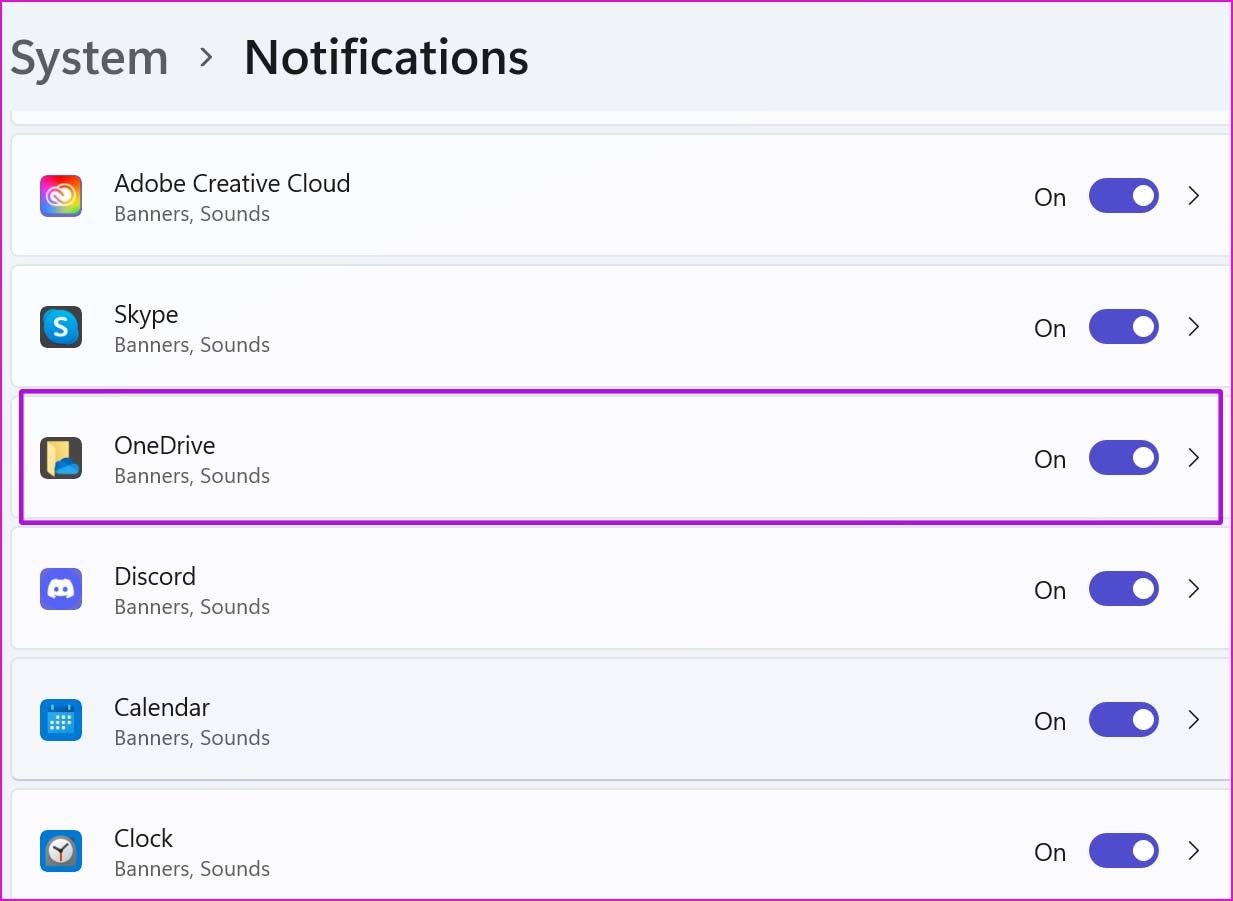Image resolution: width=1233 pixels, height=901 pixels.
Task: Switch off OneDrive notifications toggle
Action: (x=1123, y=458)
